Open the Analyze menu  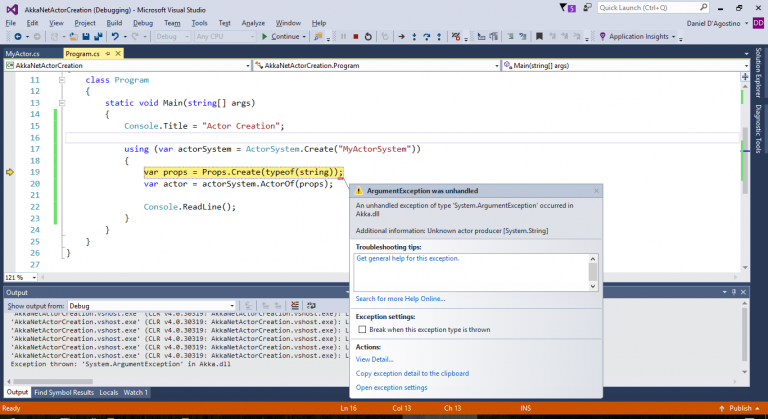pos(253,23)
